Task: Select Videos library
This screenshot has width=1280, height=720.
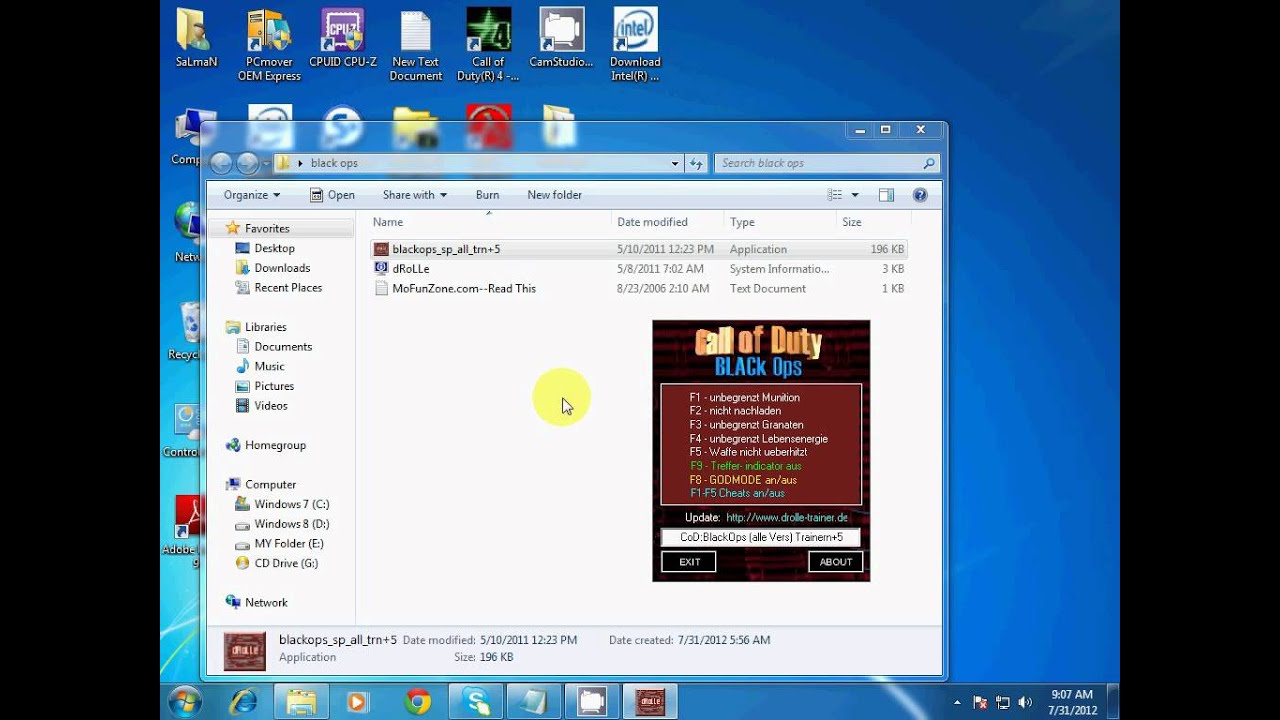Action: [271, 405]
